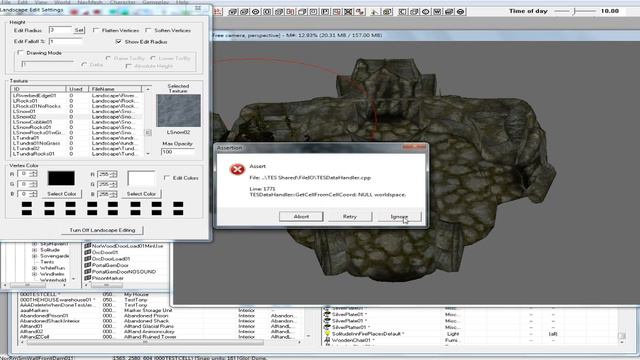640x360 pixels.
Task: Select the 000TESTCELL cell row
Action: [x=161, y=294]
